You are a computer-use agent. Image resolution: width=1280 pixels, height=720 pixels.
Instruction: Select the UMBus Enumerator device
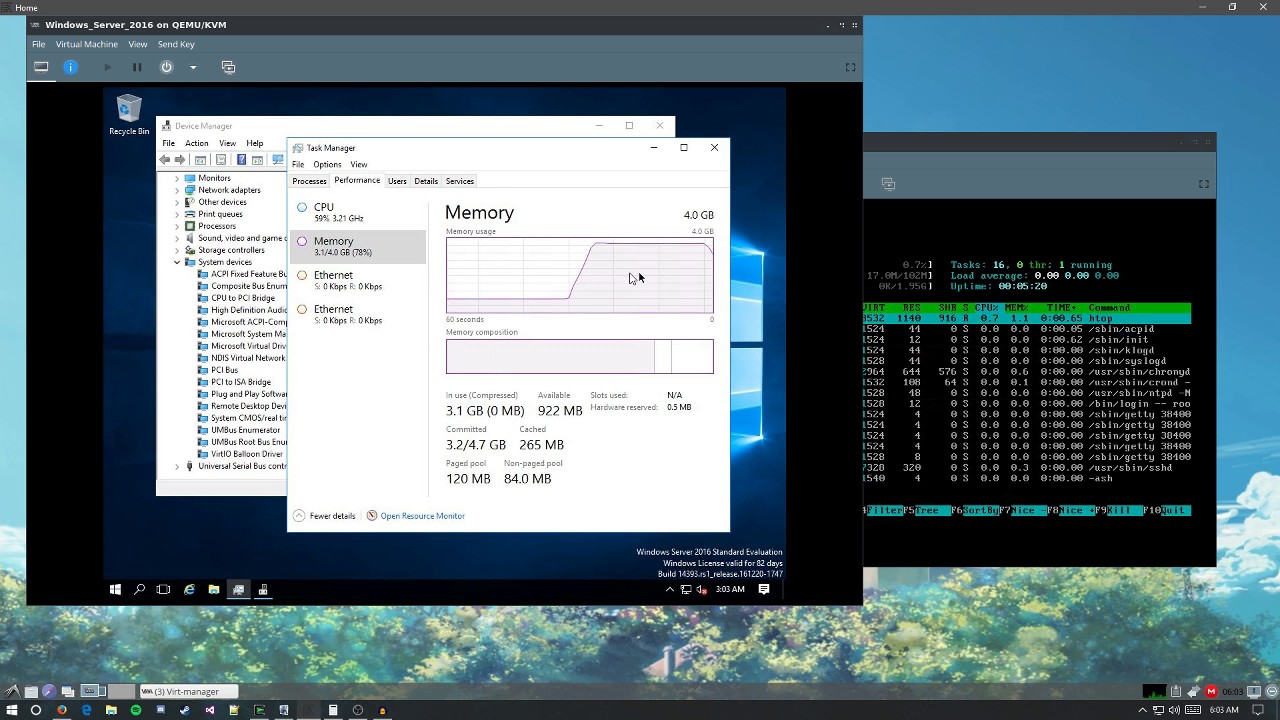point(238,430)
